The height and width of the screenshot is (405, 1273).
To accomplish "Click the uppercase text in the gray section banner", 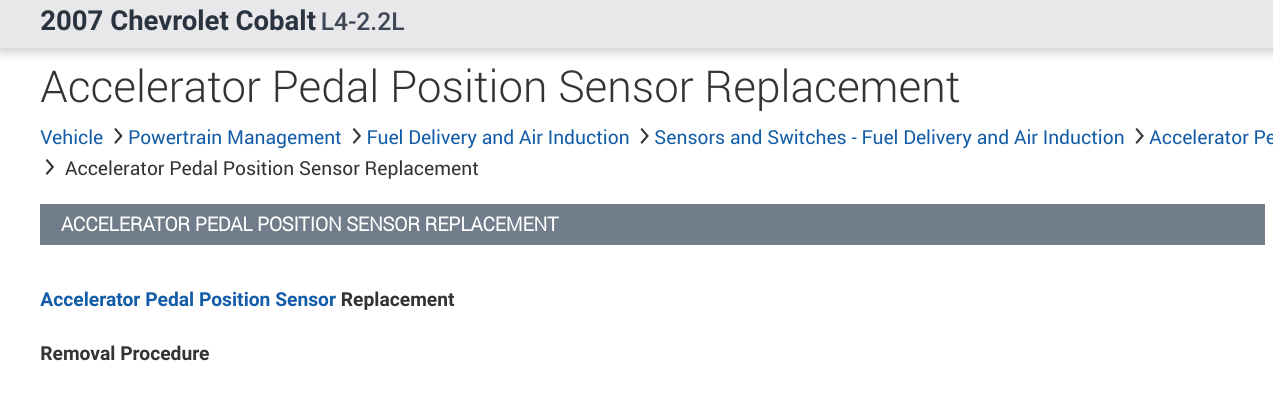I will point(310,224).
